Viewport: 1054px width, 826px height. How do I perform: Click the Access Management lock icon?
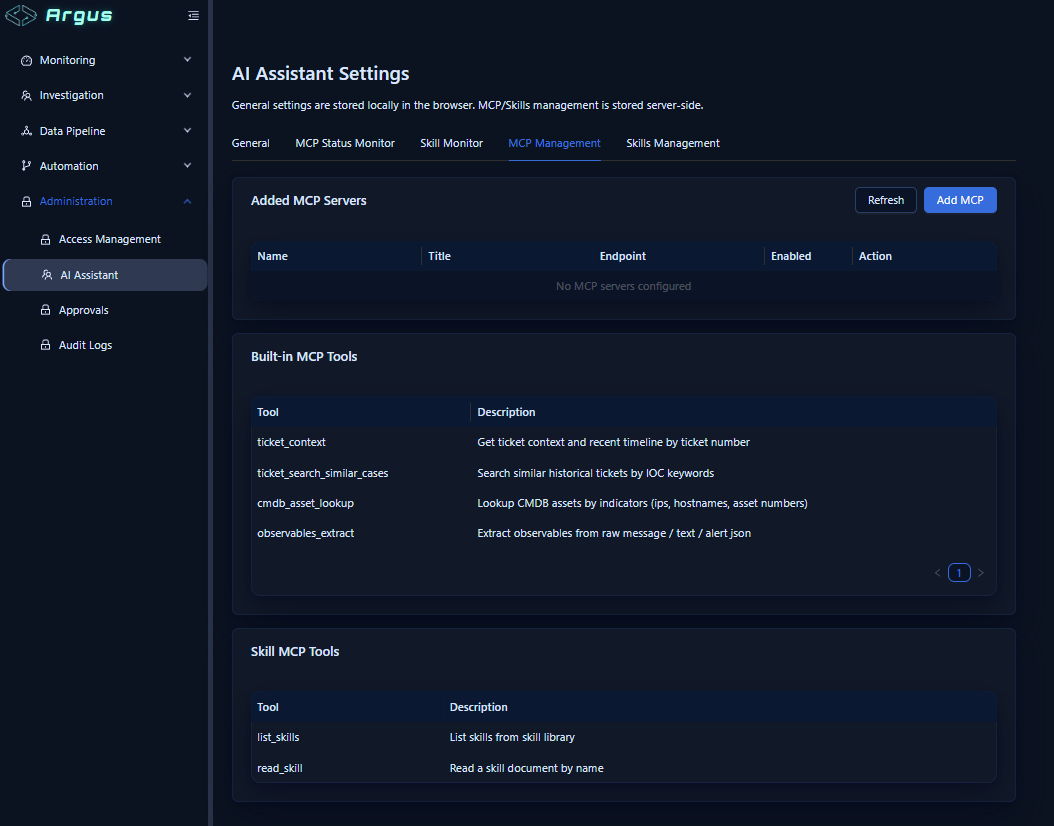point(46,239)
